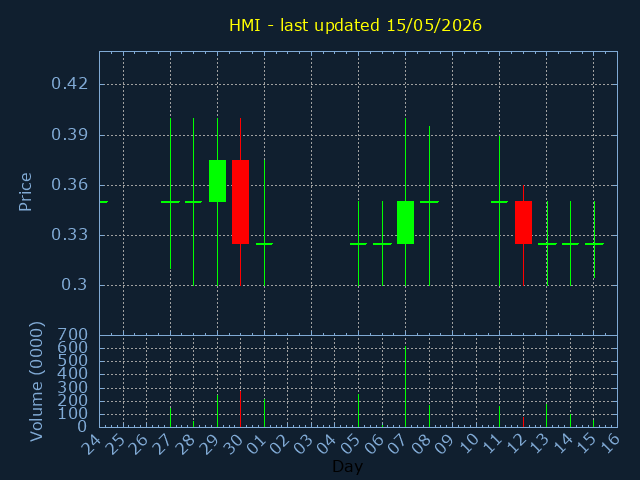Click the green volume bar on day 27
This screenshot has width=640, height=480.
click(x=170, y=417)
